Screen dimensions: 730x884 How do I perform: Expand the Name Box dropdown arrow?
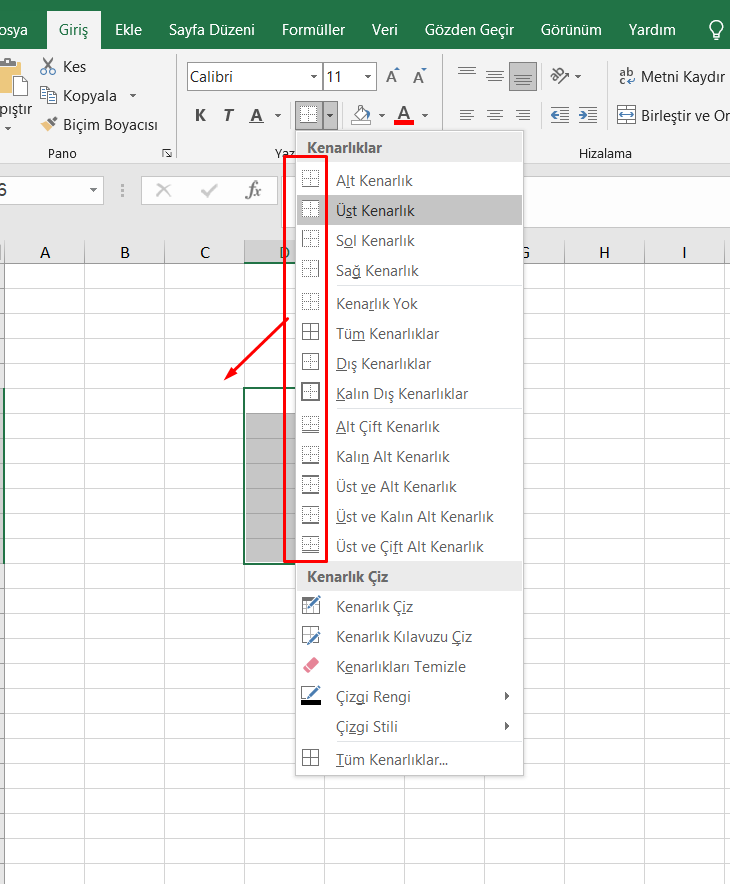coord(94,190)
